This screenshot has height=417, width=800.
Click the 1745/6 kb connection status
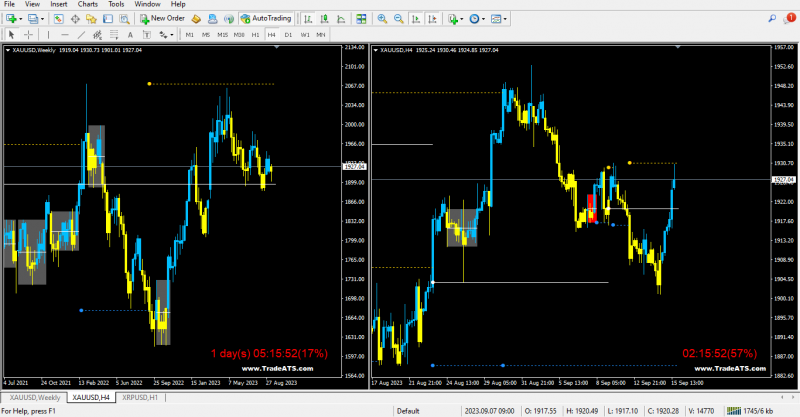751,411
